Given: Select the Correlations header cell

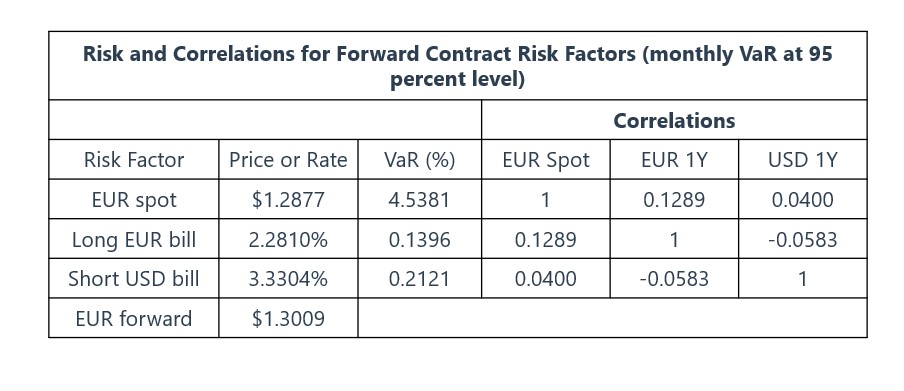Looking at the screenshot, I should click(x=674, y=121).
